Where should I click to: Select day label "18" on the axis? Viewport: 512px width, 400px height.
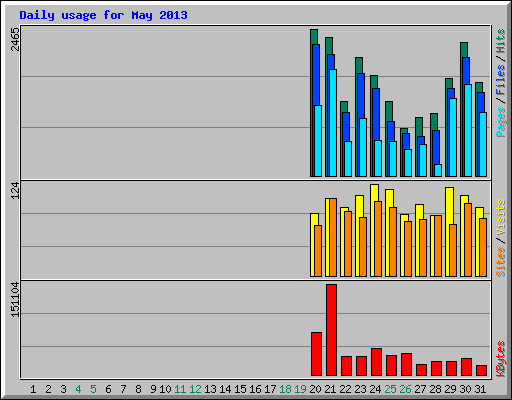[285, 389]
